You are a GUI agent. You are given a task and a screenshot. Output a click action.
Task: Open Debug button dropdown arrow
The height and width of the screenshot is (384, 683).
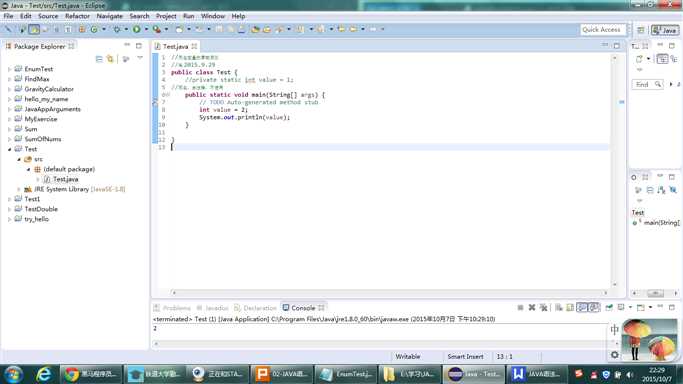[x=126, y=29]
